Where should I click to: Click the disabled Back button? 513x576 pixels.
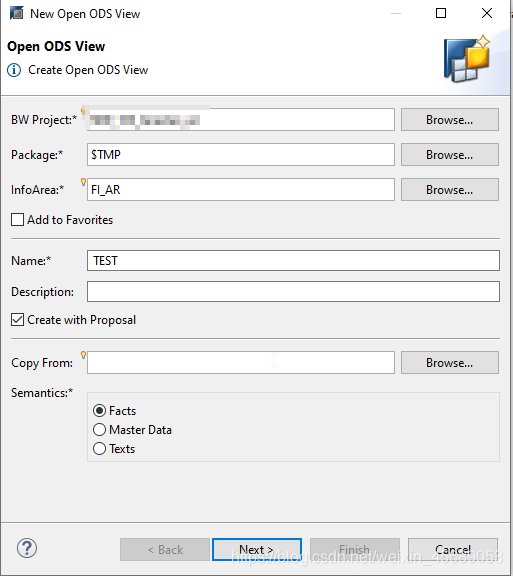(x=165, y=550)
